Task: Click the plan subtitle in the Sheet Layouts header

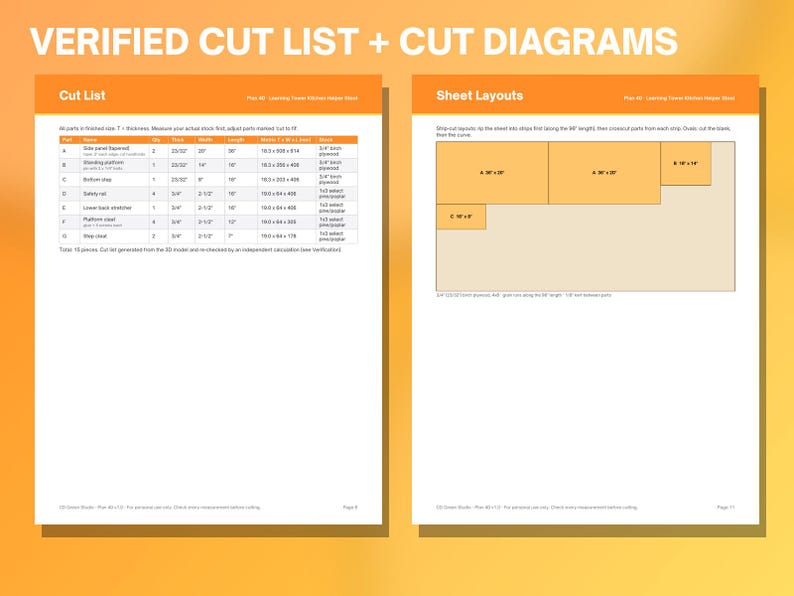Action: click(679, 98)
